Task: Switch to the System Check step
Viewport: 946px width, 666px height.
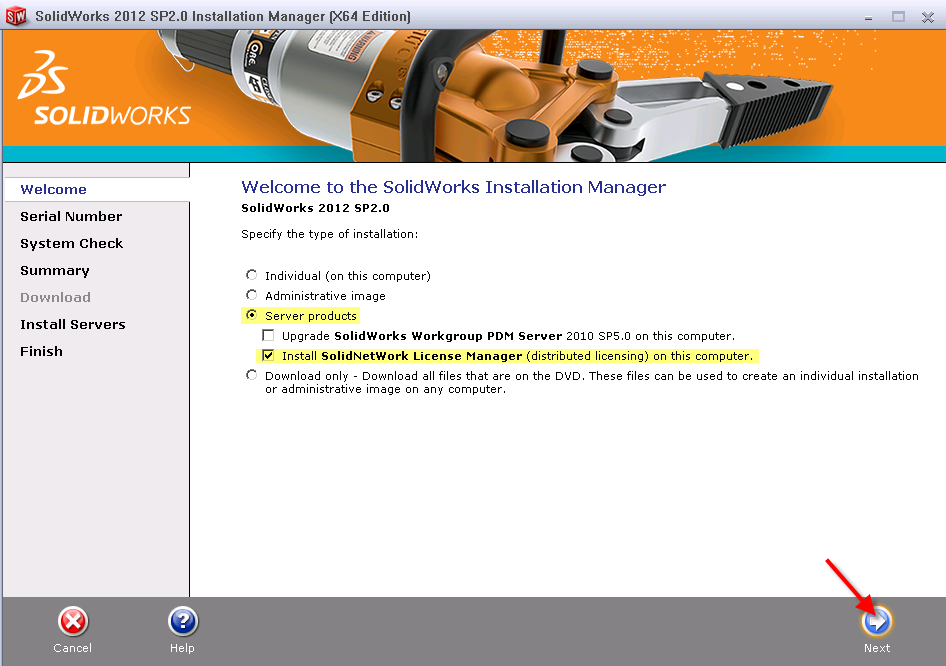Action: [x=71, y=243]
